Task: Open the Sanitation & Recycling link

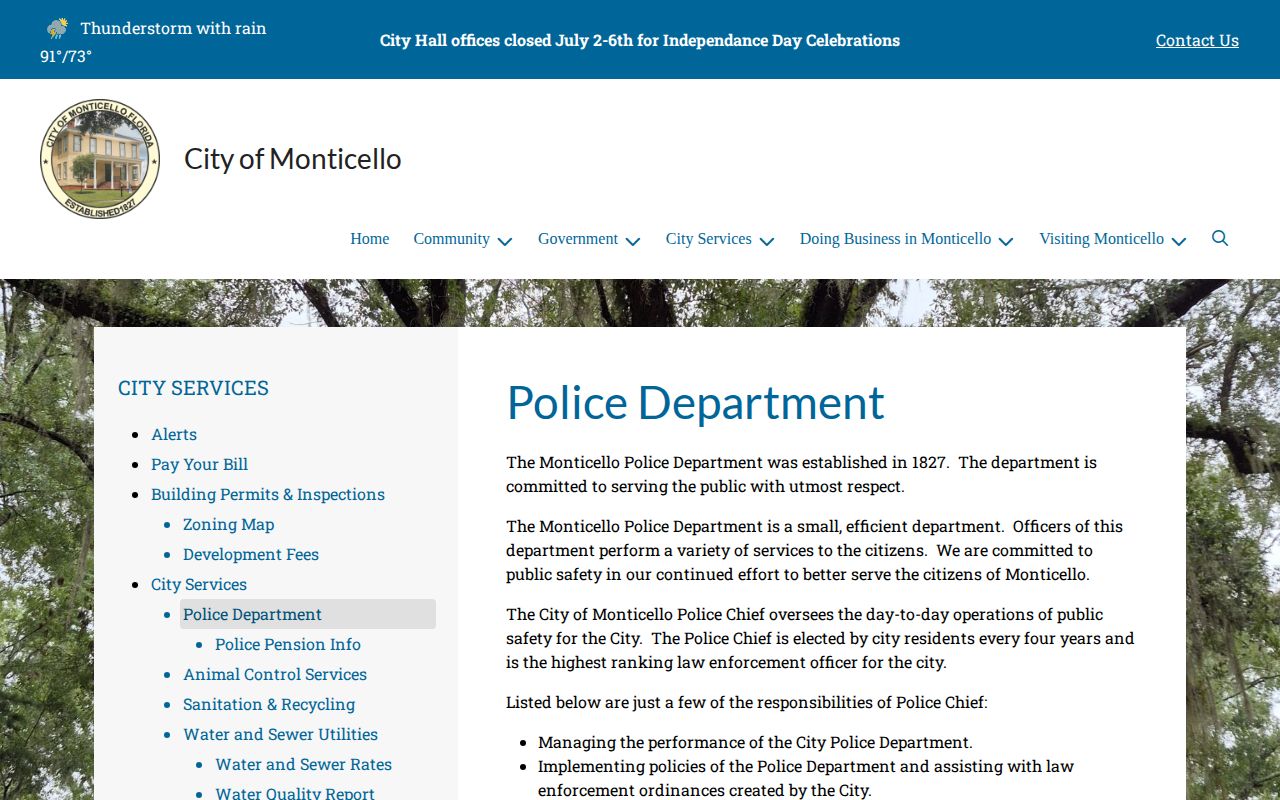Action: tap(269, 704)
